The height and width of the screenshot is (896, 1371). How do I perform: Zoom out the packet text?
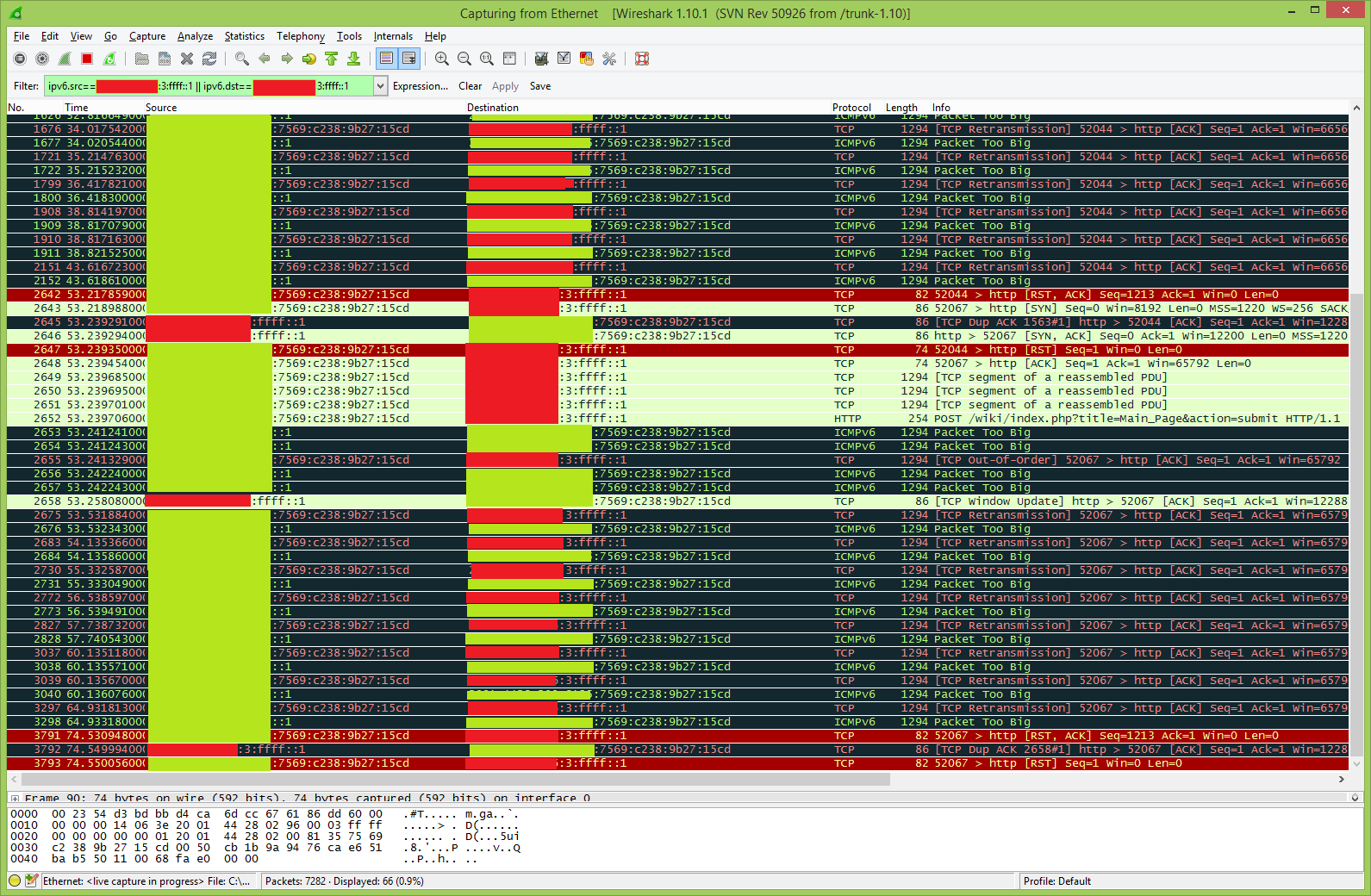pos(464,59)
